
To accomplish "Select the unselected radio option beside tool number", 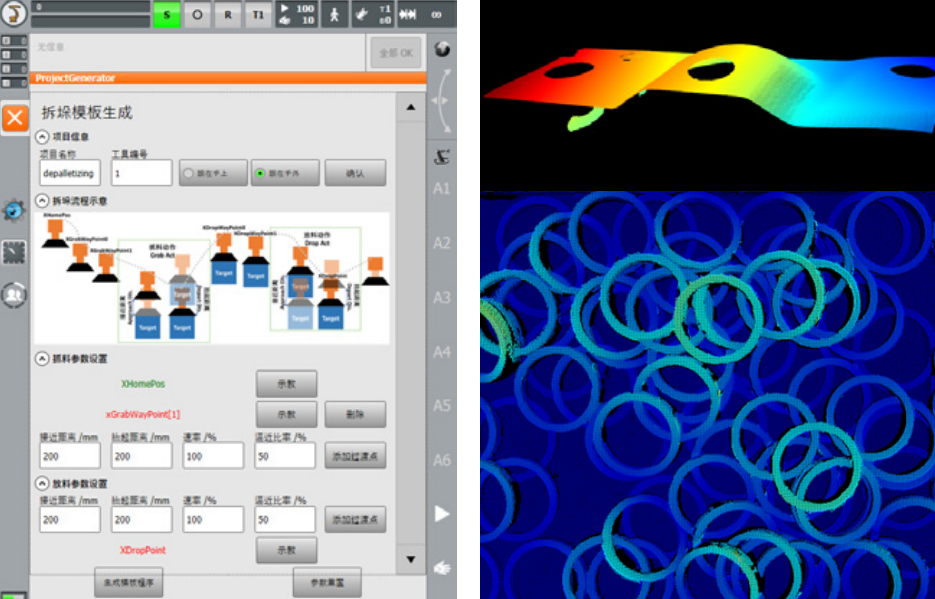I will tap(213, 173).
